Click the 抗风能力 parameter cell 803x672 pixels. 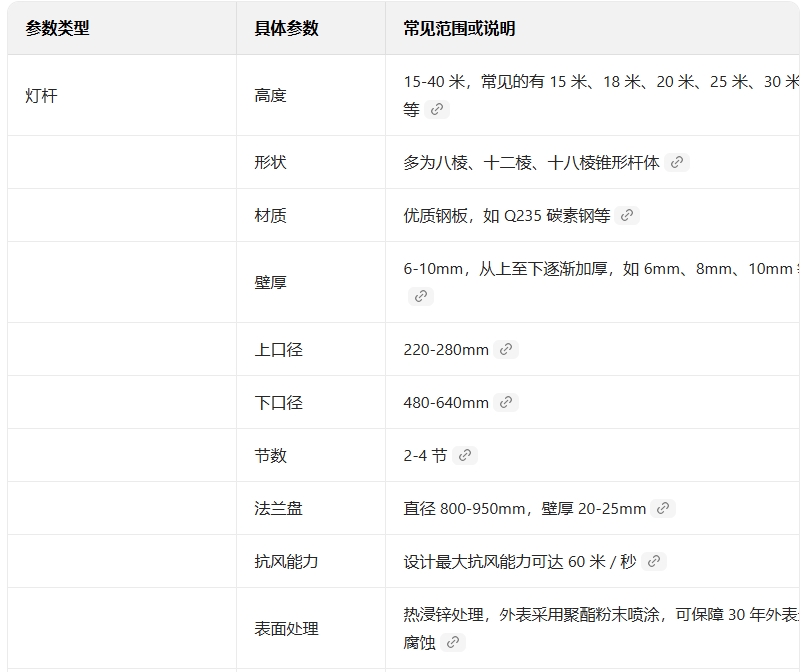[286, 562]
